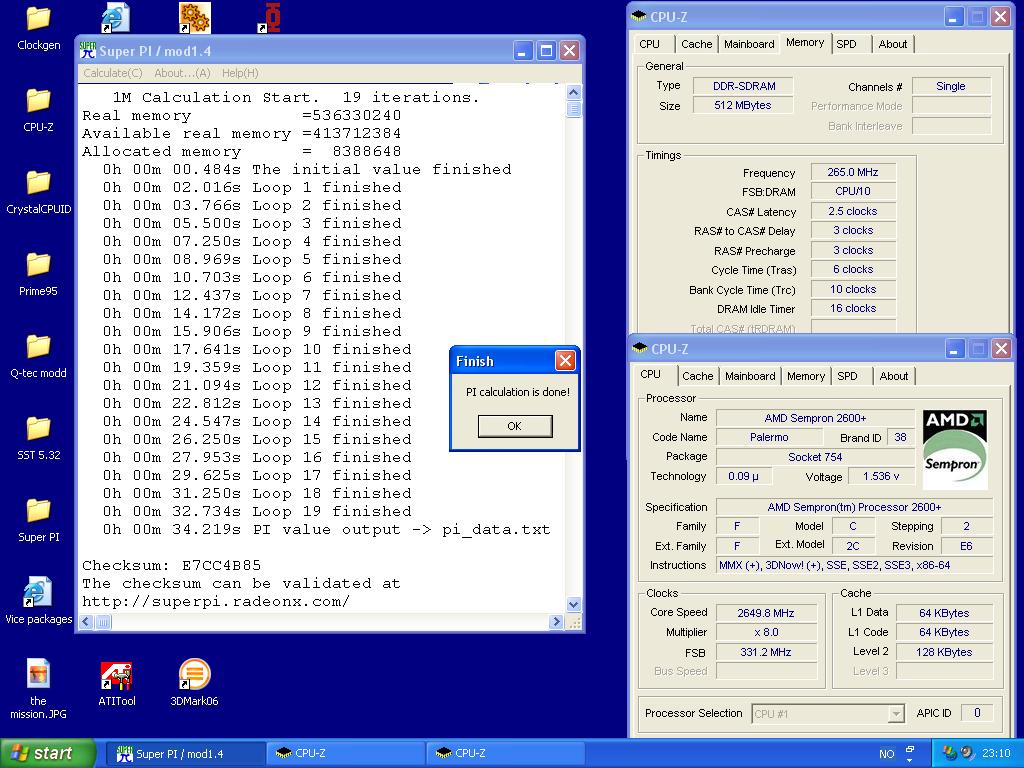The width and height of the screenshot is (1024, 768).
Task: Click down arrow of Super PI vertical scrollbar
Action: coord(573,605)
